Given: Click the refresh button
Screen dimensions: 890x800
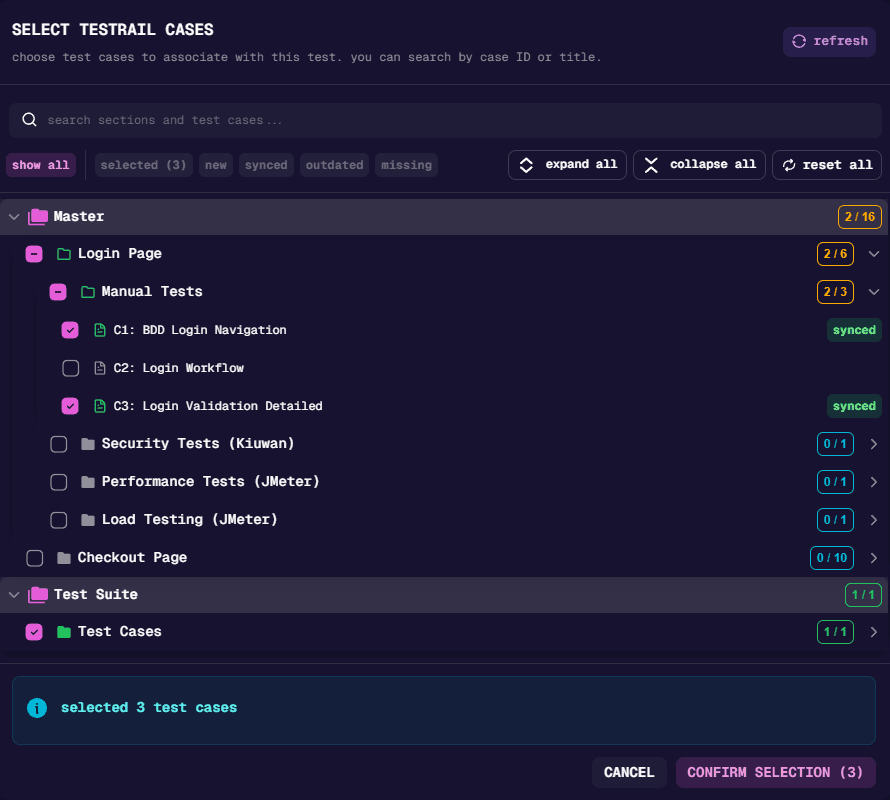Looking at the screenshot, I should 829,41.
